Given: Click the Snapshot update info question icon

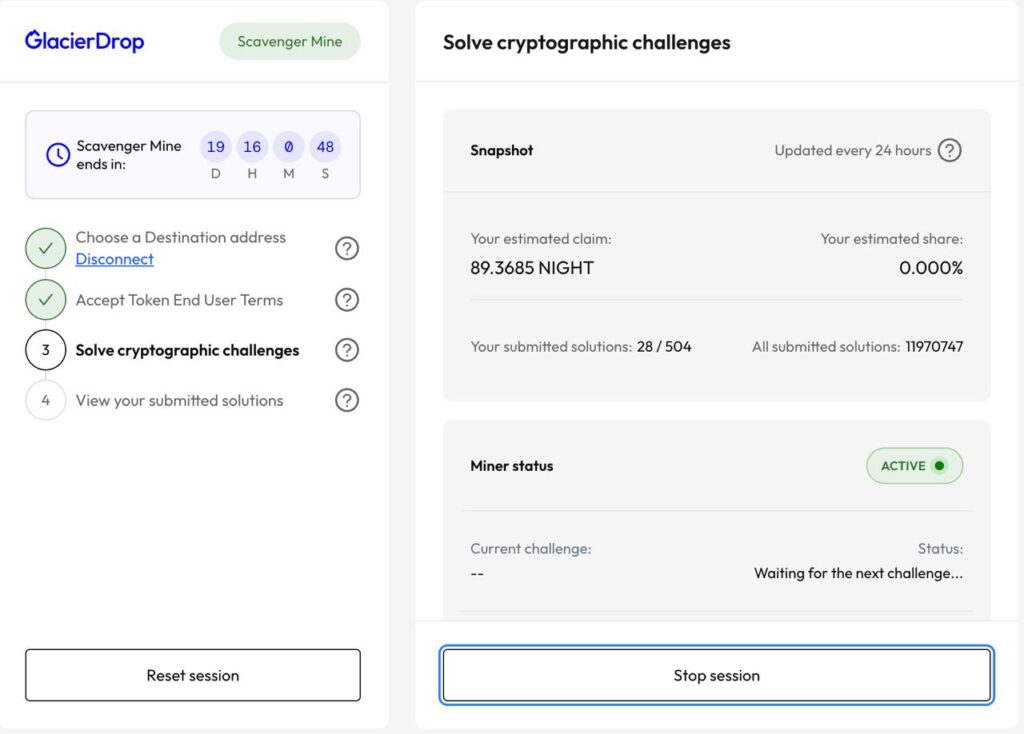Looking at the screenshot, I should tap(950, 151).
